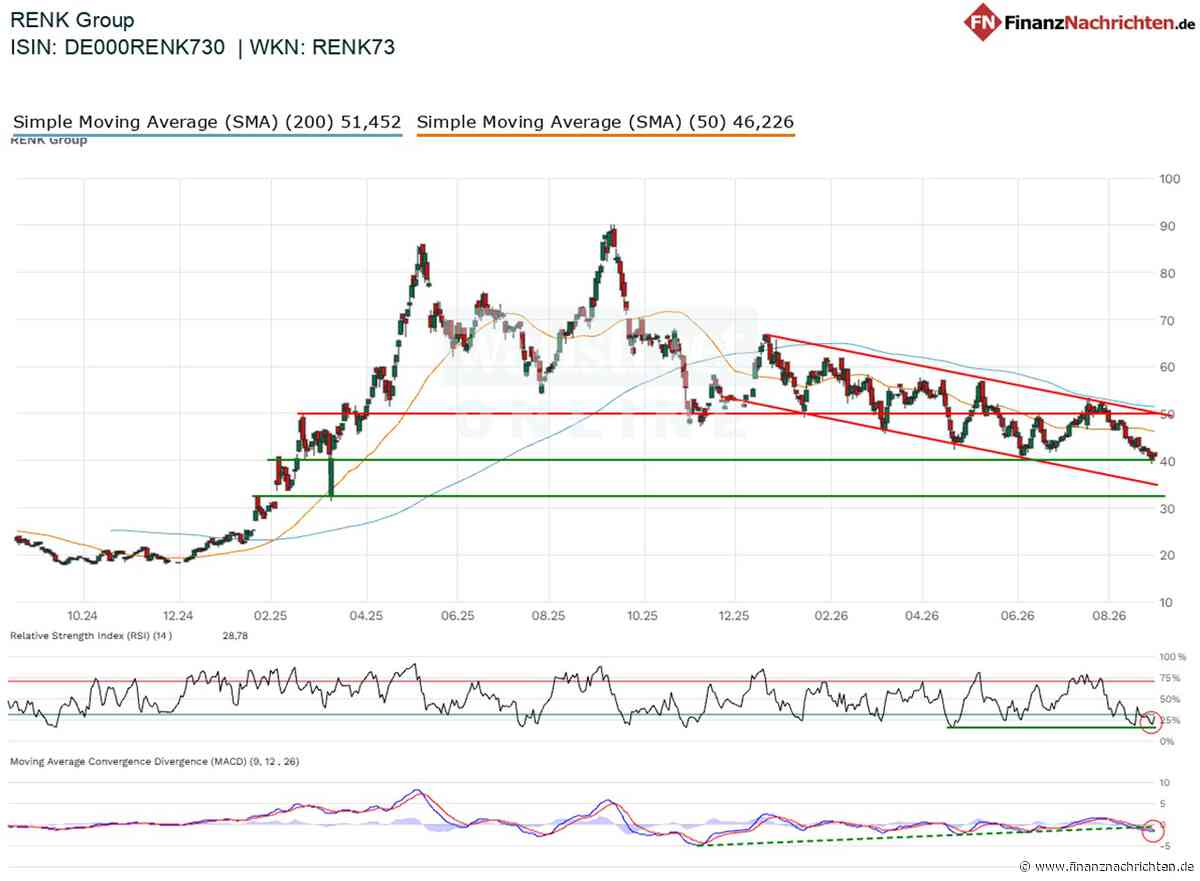The height and width of the screenshot is (881, 1200).
Task: Click the 08.25 date axis label
Action: [549, 617]
